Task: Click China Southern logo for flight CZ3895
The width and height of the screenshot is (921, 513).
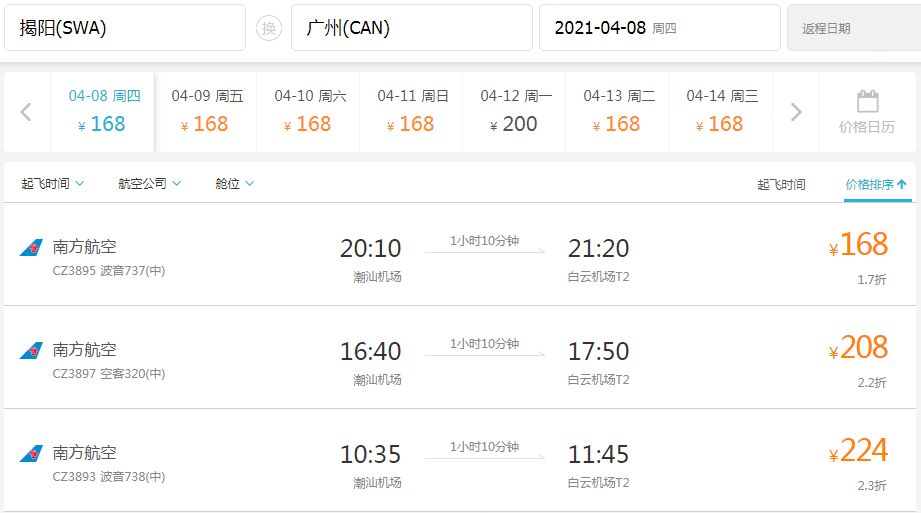Action: [31, 248]
